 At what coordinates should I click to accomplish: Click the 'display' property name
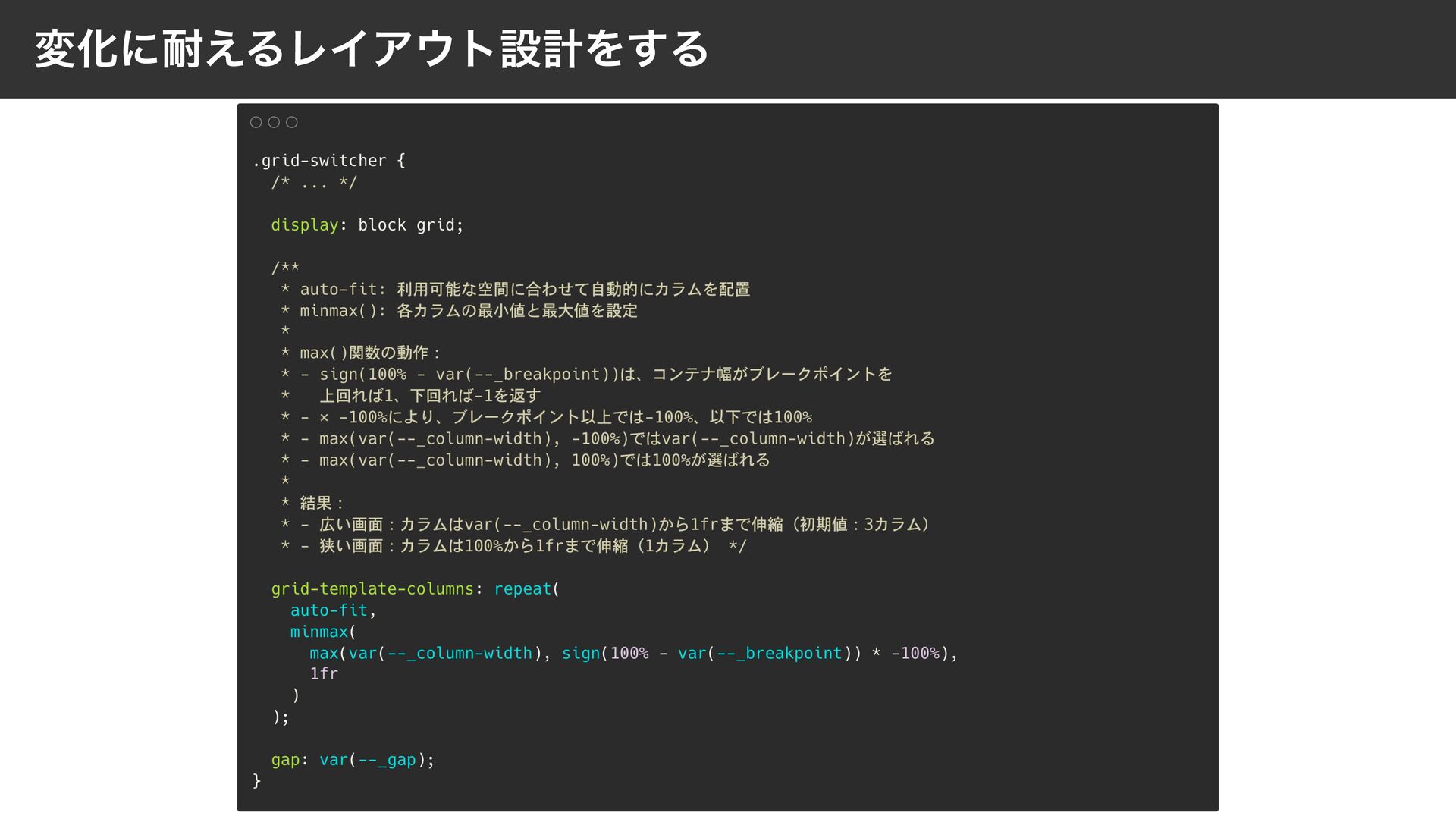[x=304, y=225]
